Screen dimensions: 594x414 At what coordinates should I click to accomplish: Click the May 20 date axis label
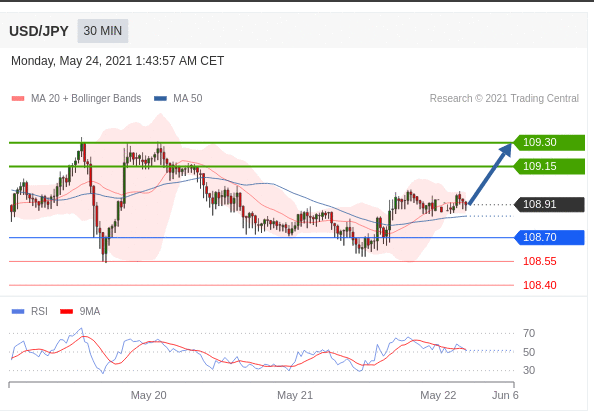click(x=148, y=395)
